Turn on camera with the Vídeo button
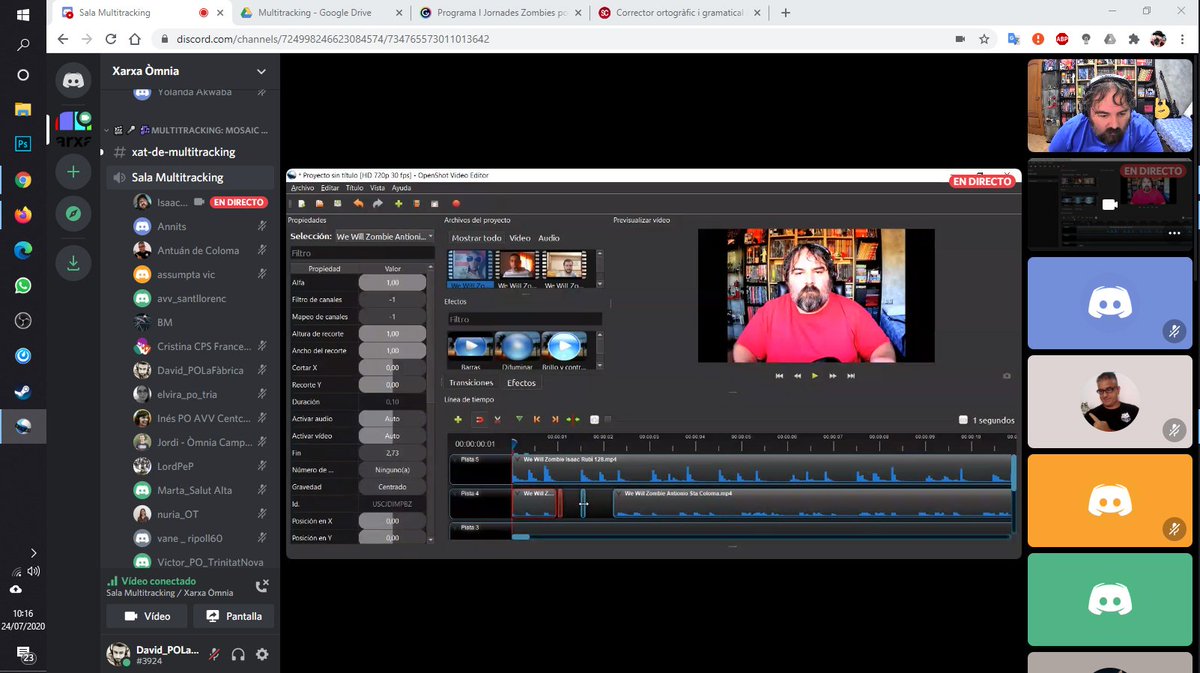Viewport: 1200px width, 673px height. coord(147,616)
